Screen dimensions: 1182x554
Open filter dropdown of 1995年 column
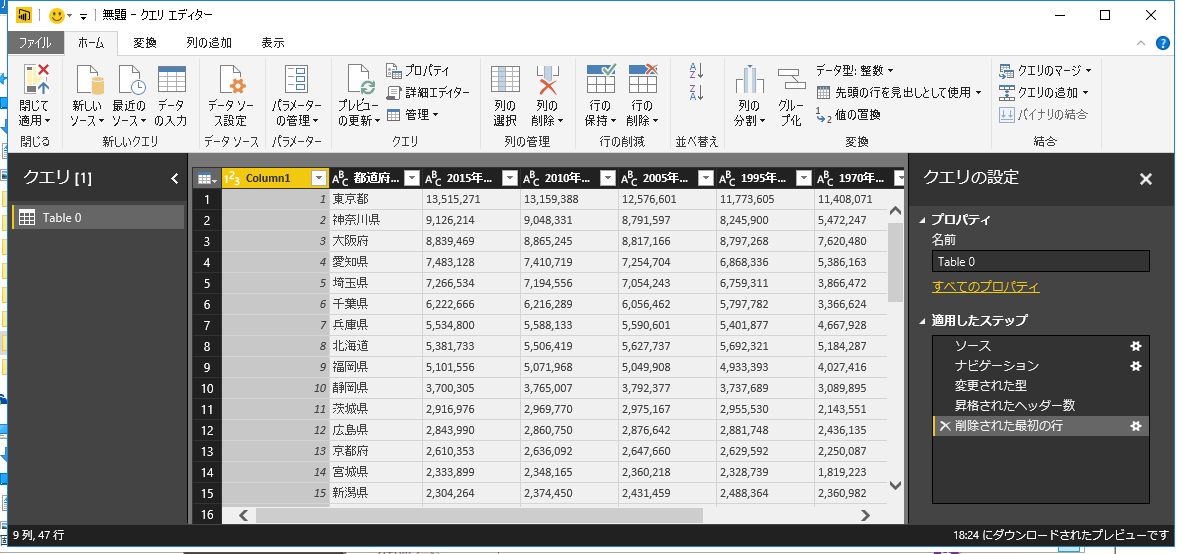point(804,179)
